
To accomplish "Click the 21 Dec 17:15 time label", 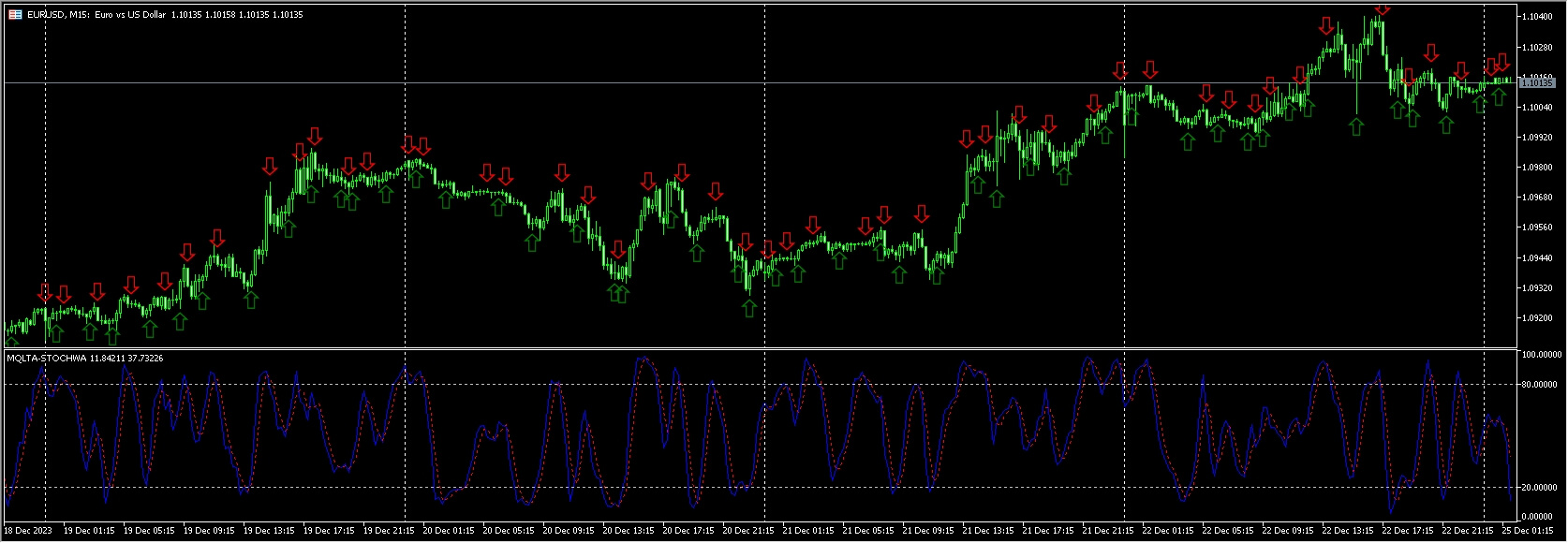I will pyautogui.click(x=1048, y=531).
